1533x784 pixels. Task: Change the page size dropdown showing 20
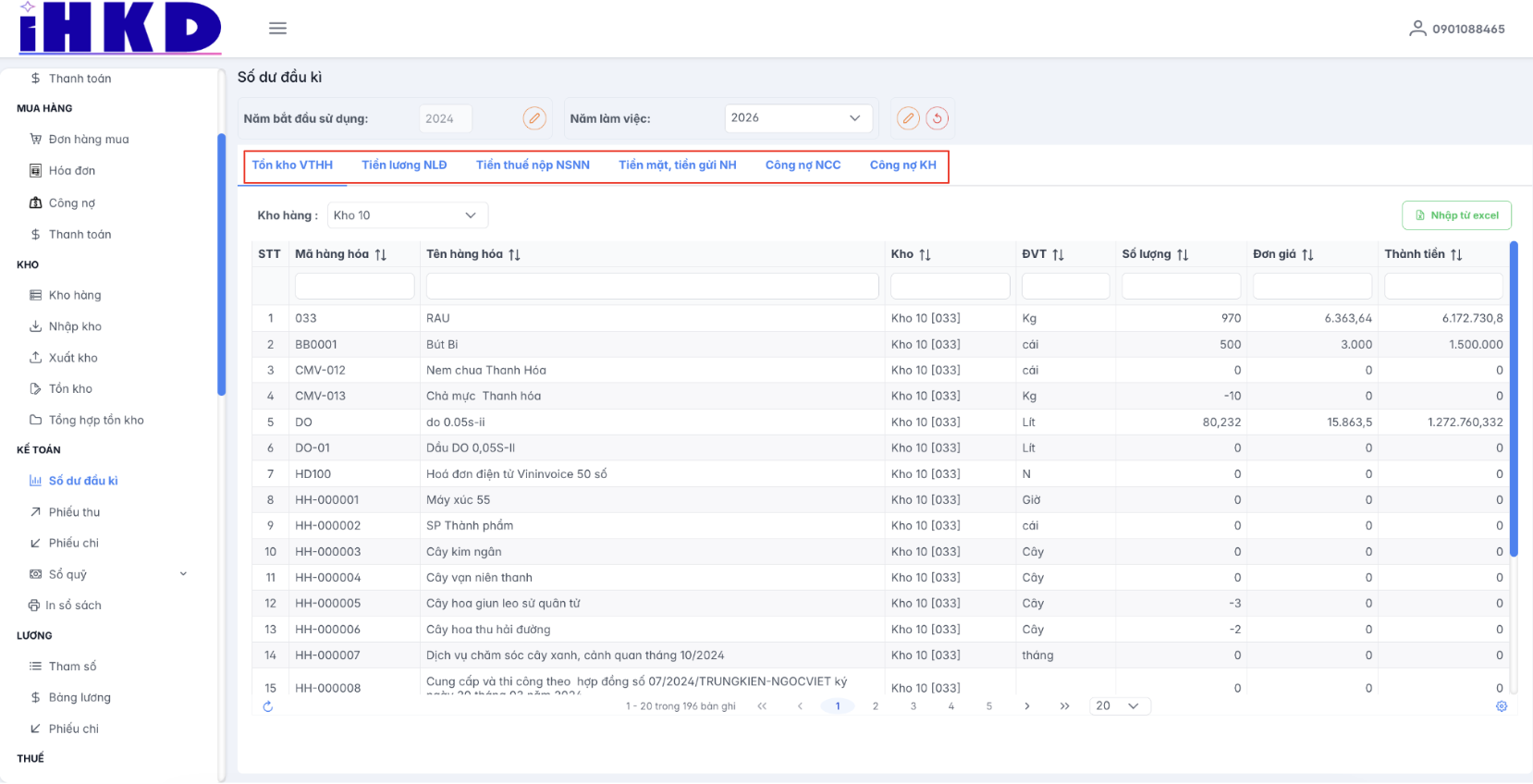click(x=1119, y=706)
